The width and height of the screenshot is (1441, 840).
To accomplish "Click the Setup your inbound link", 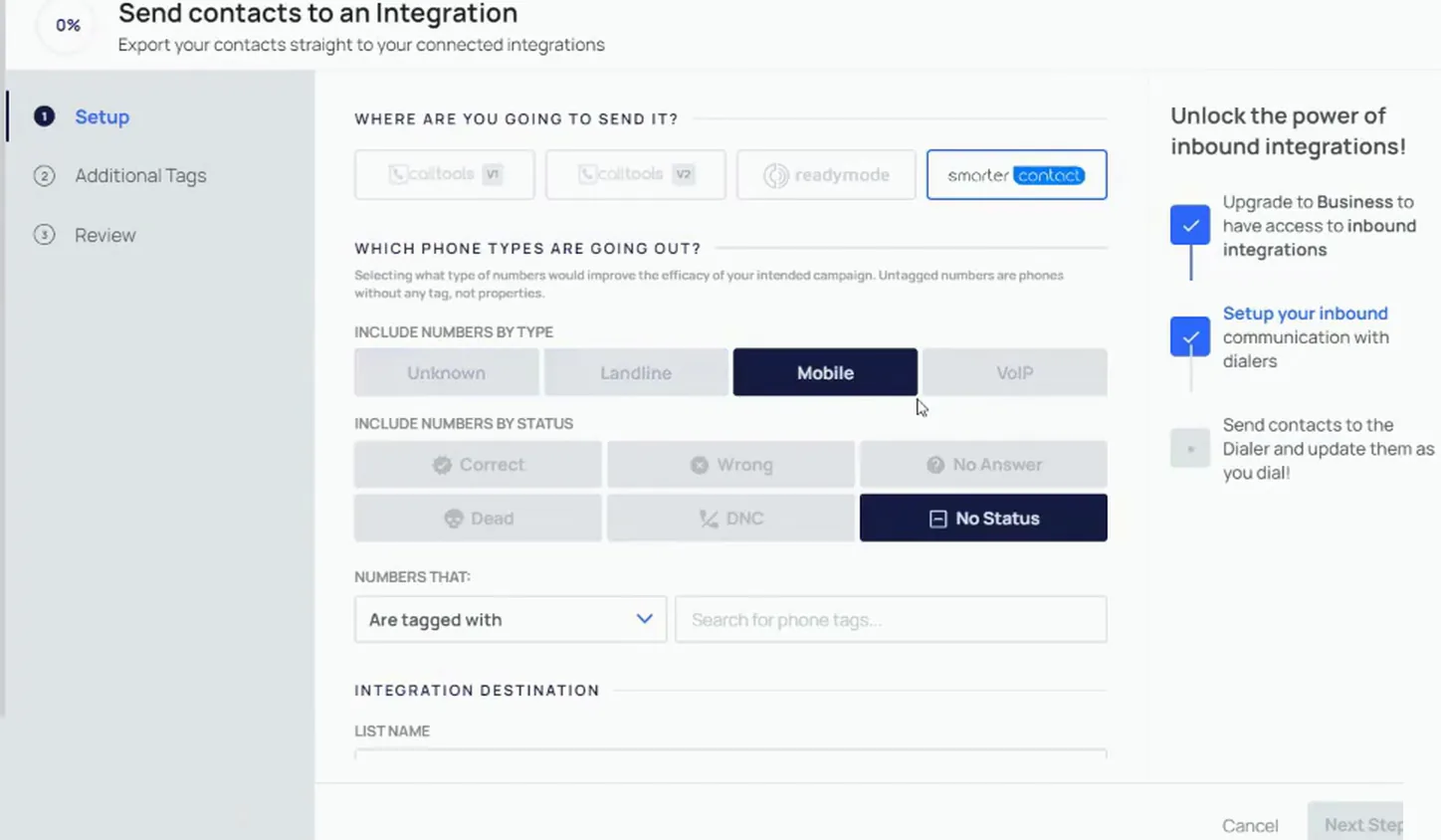I will 1305,313.
